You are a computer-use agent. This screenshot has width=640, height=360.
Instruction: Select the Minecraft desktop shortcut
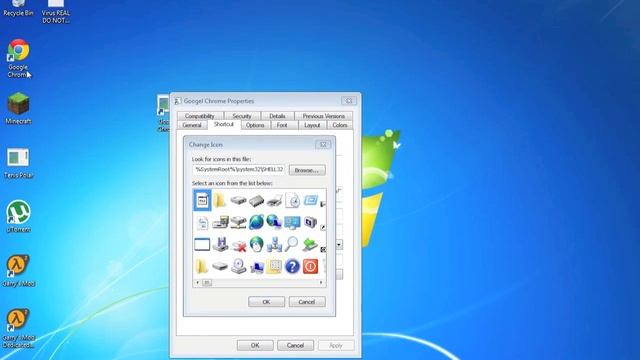[x=18, y=108]
